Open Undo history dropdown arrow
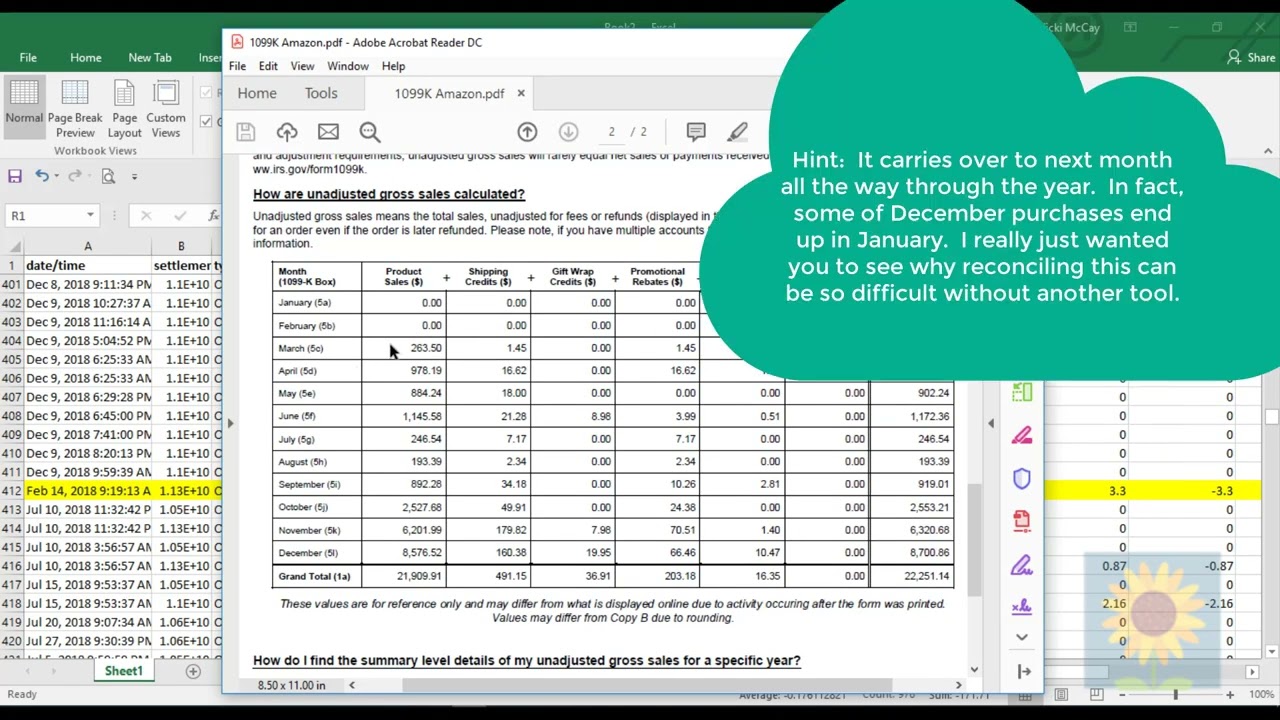This screenshot has height=720, width=1280. (x=57, y=176)
